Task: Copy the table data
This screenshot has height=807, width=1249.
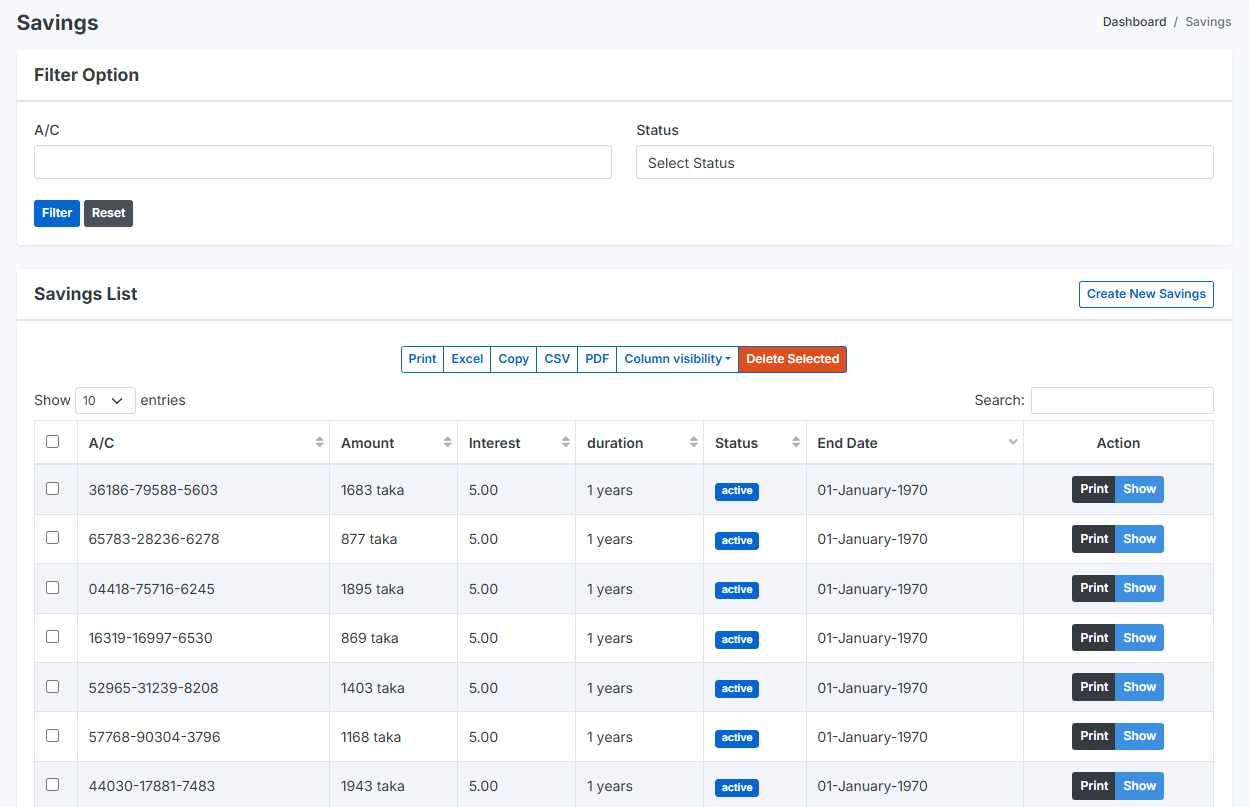Action: [513, 359]
